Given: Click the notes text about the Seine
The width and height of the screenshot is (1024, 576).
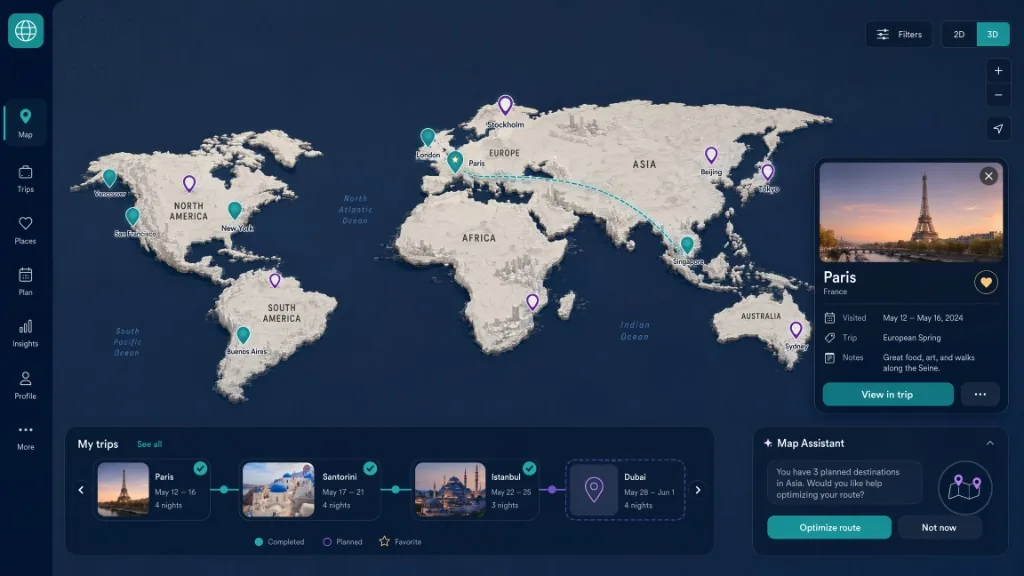Looking at the screenshot, I should tap(929, 362).
